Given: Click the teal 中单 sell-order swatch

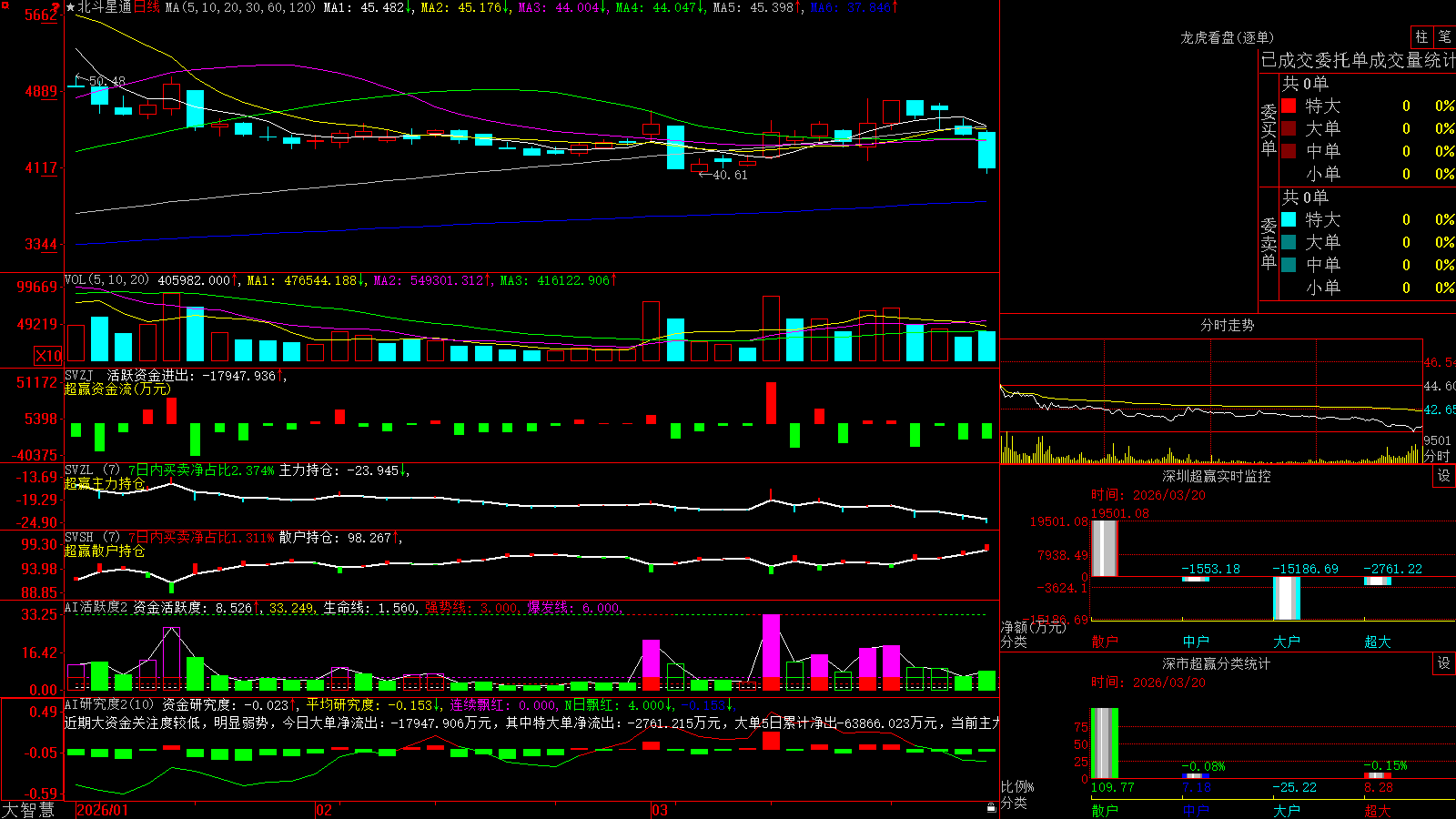Looking at the screenshot, I should [x=1289, y=265].
